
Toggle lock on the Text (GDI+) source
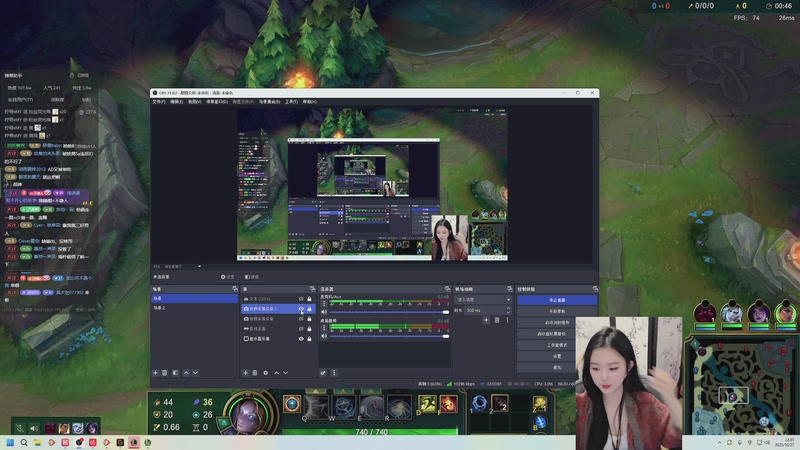(309, 299)
